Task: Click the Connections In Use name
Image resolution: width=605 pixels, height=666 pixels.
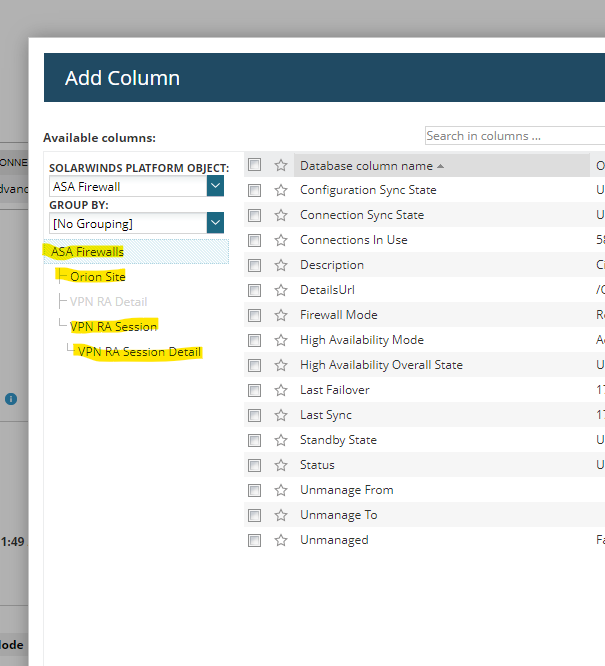Action: (x=353, y=240)
